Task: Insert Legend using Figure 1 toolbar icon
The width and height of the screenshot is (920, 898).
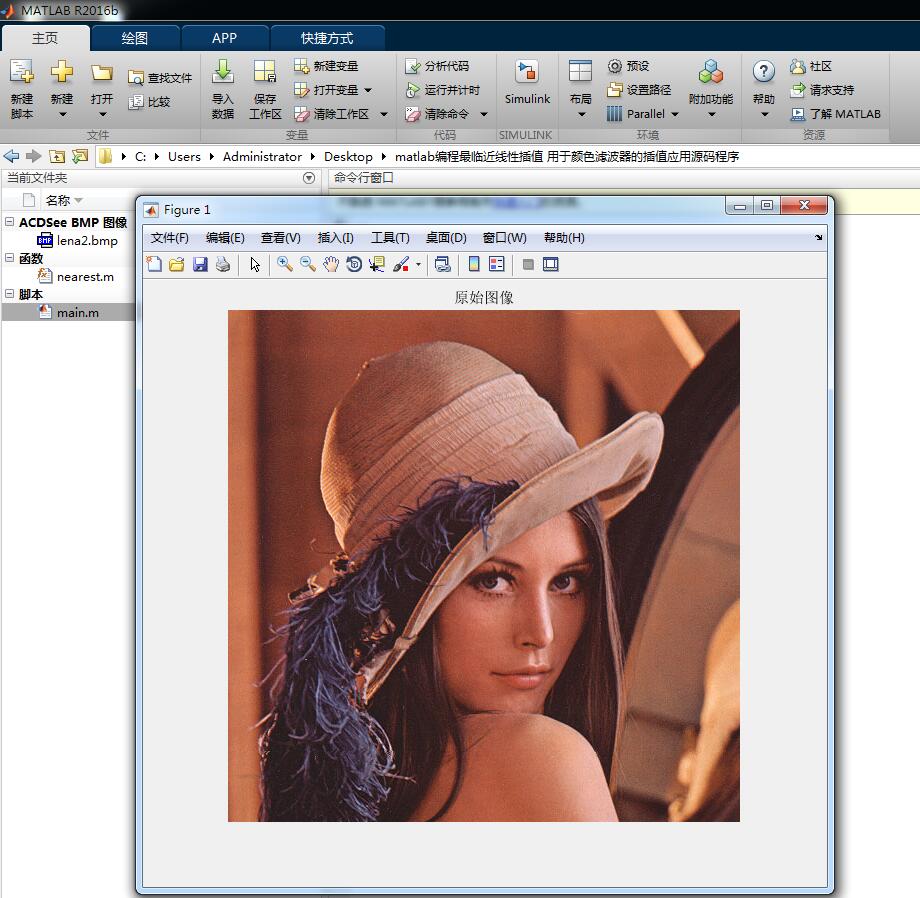Action: [496, 265]
